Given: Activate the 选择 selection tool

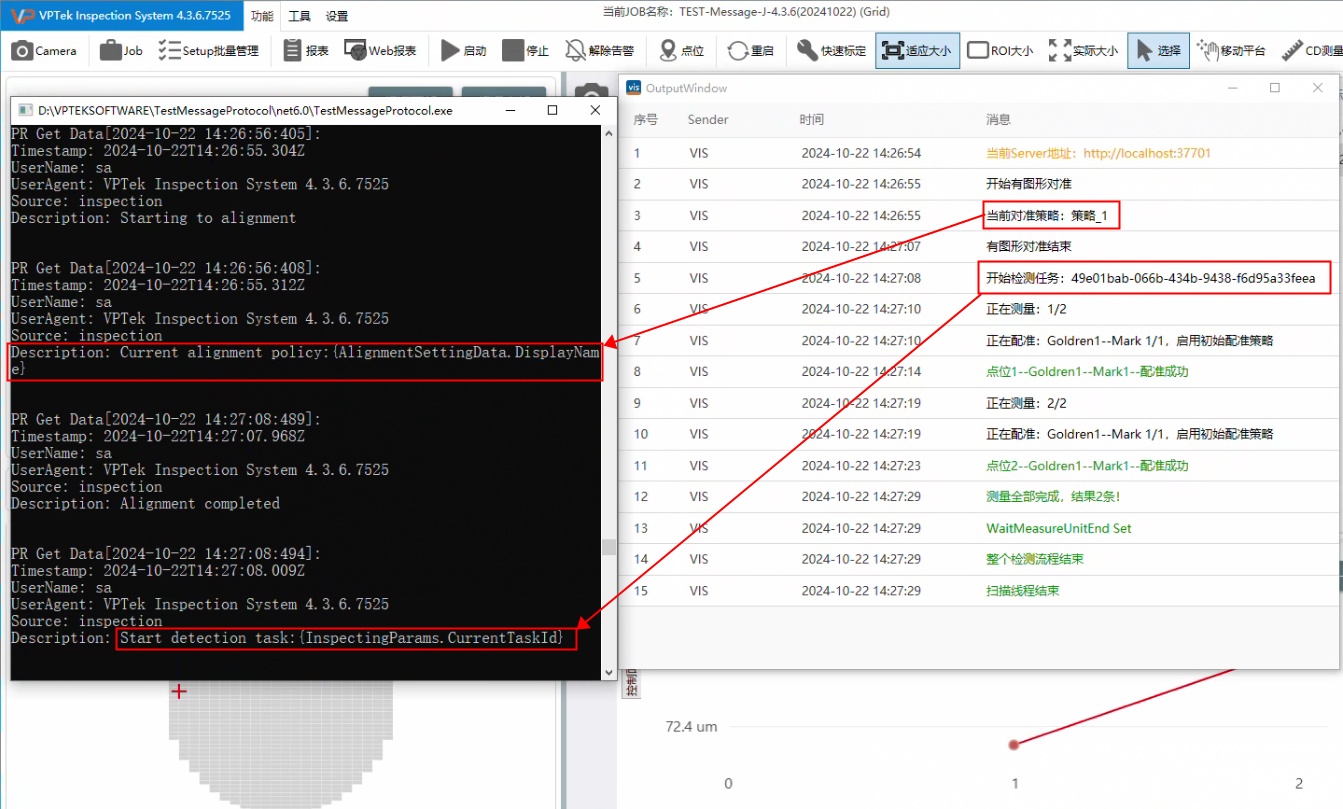Looking at the screenshot, I should click(x=1158, y=51).
